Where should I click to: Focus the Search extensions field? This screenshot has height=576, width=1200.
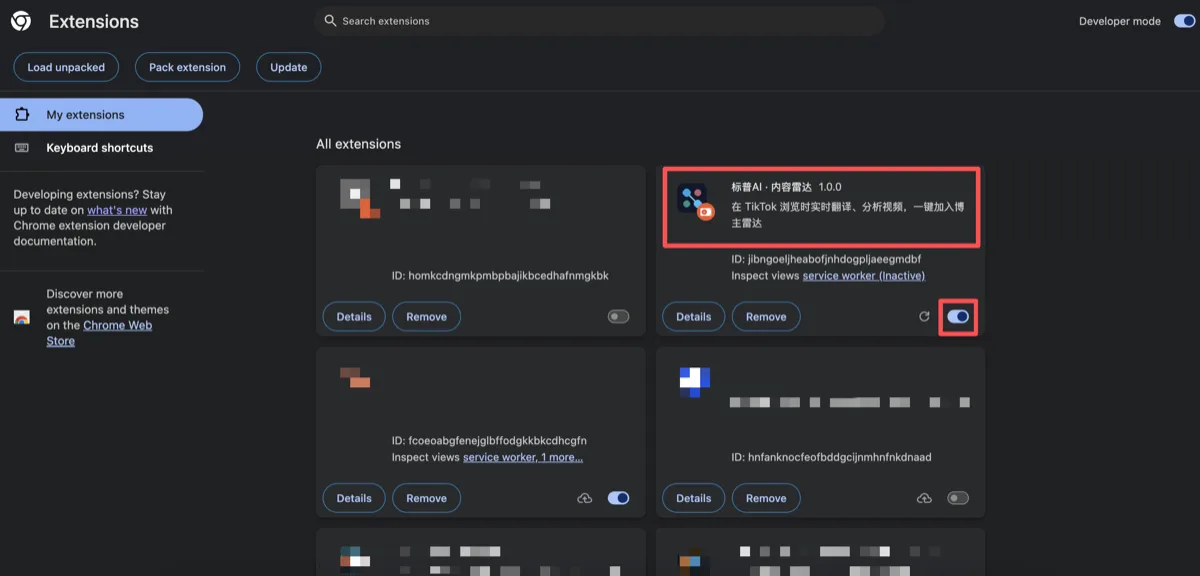pos(600,21)
